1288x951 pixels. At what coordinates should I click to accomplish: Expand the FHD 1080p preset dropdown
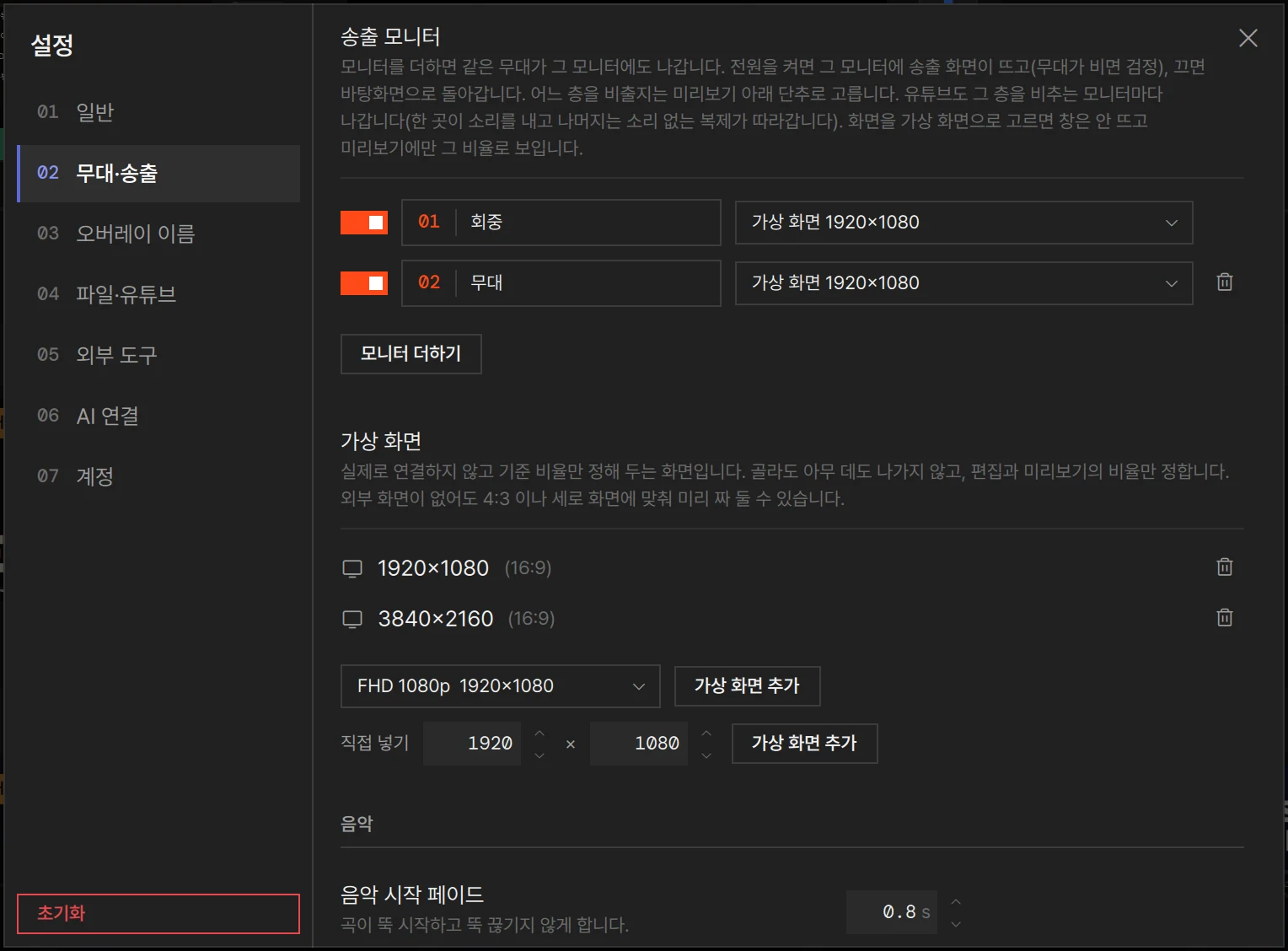(501, 686)
